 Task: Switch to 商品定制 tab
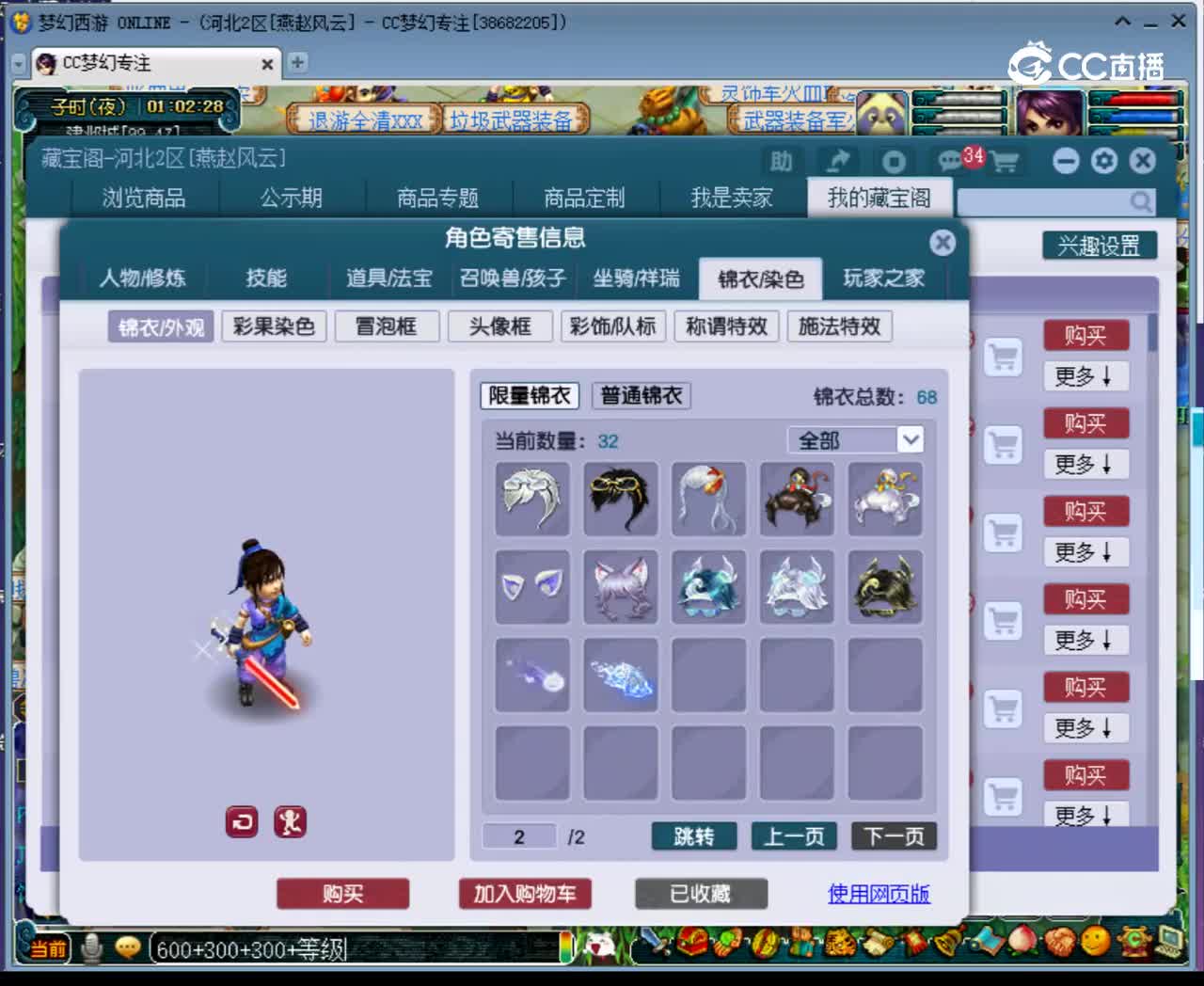(584, 199)
